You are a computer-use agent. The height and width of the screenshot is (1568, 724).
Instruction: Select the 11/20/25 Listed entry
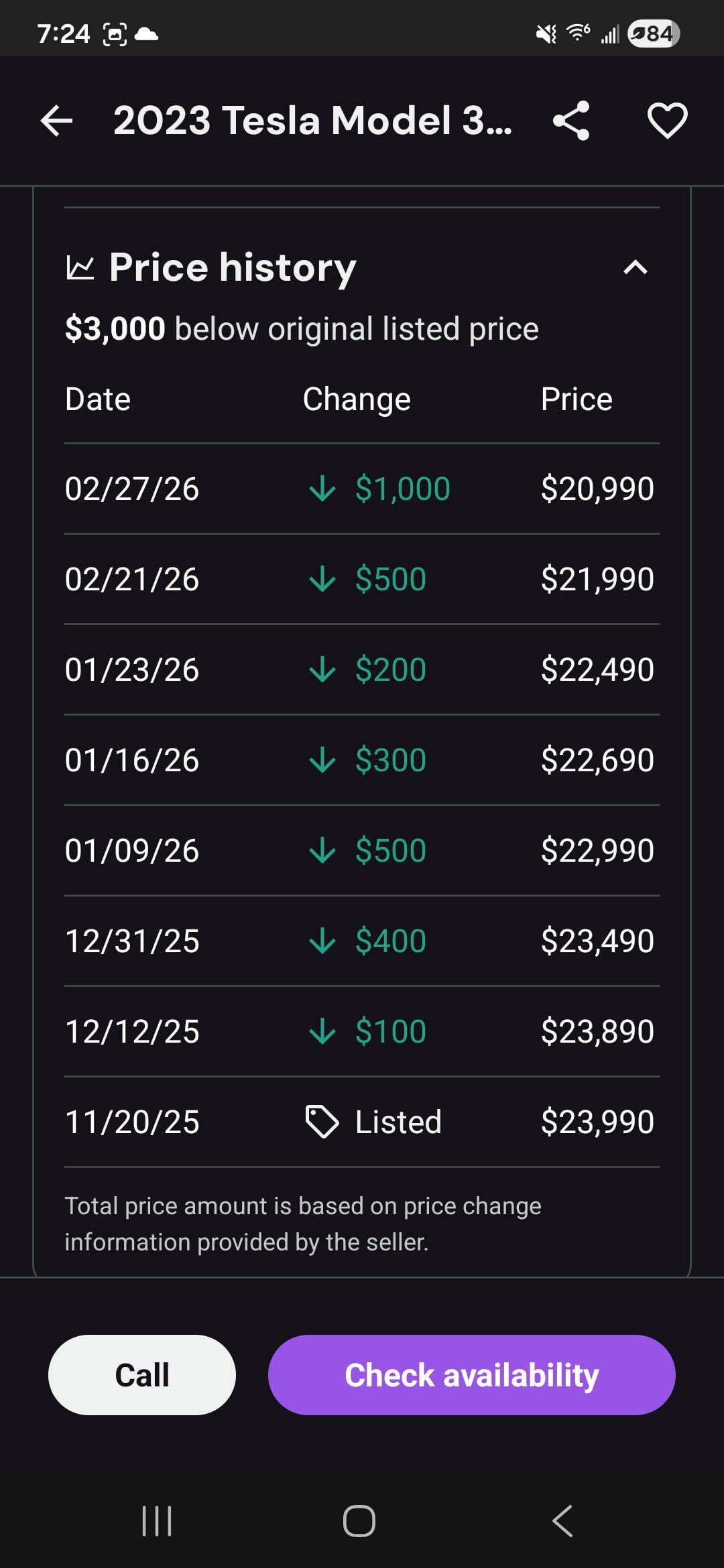pyautogui.click(x=362, y=1122)
